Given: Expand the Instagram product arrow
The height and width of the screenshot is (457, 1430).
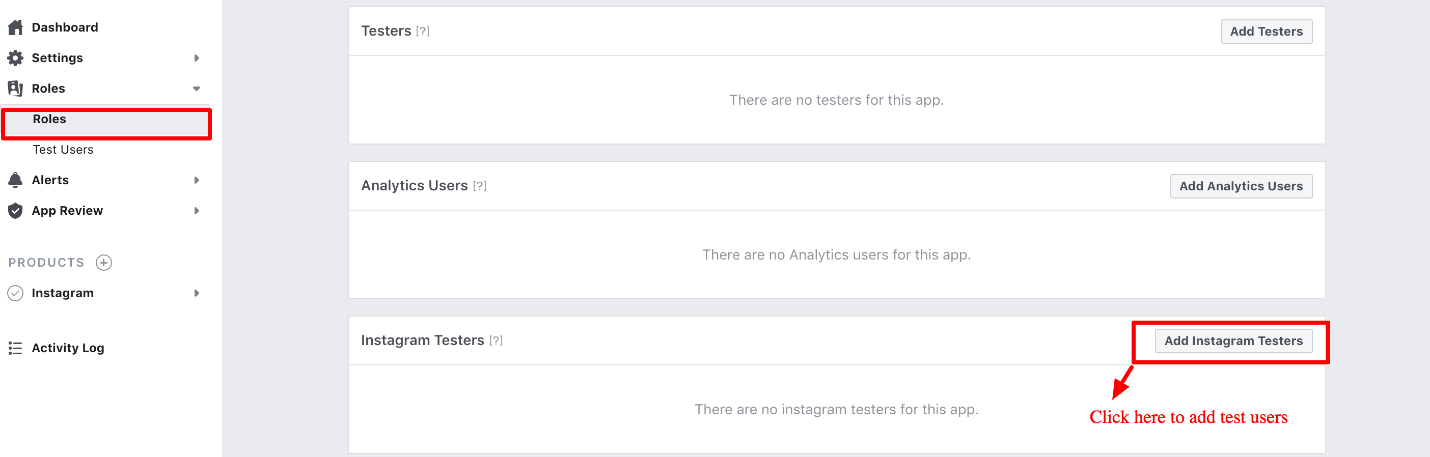Looking at the screenshot, I should 197,293.
